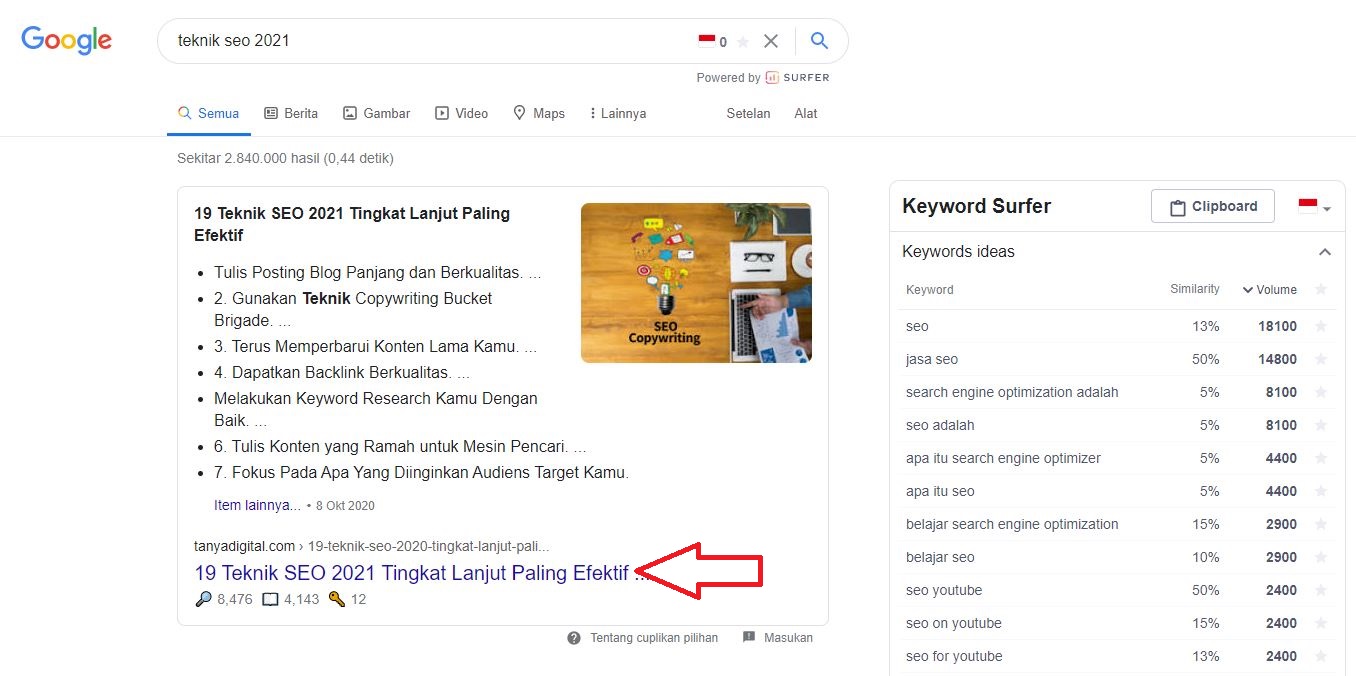Click the key icon showing 12
The height and width of the screenshot is (676, 1356).
tap(336, 599)
